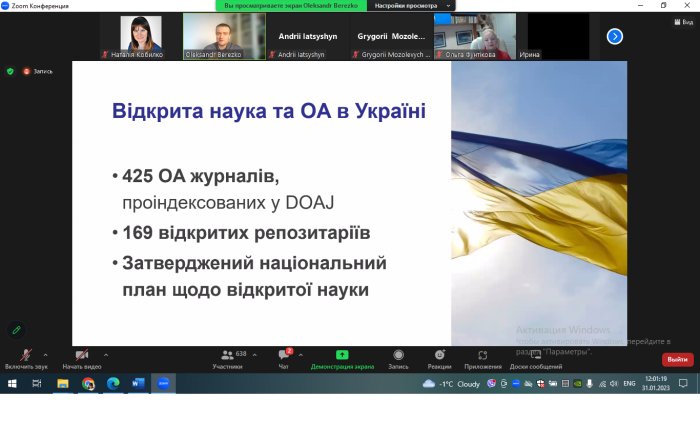This screenshot has height=442, width=700.
Task: Select Andrii Iatsyshyn participant tile
Action: 308,36
